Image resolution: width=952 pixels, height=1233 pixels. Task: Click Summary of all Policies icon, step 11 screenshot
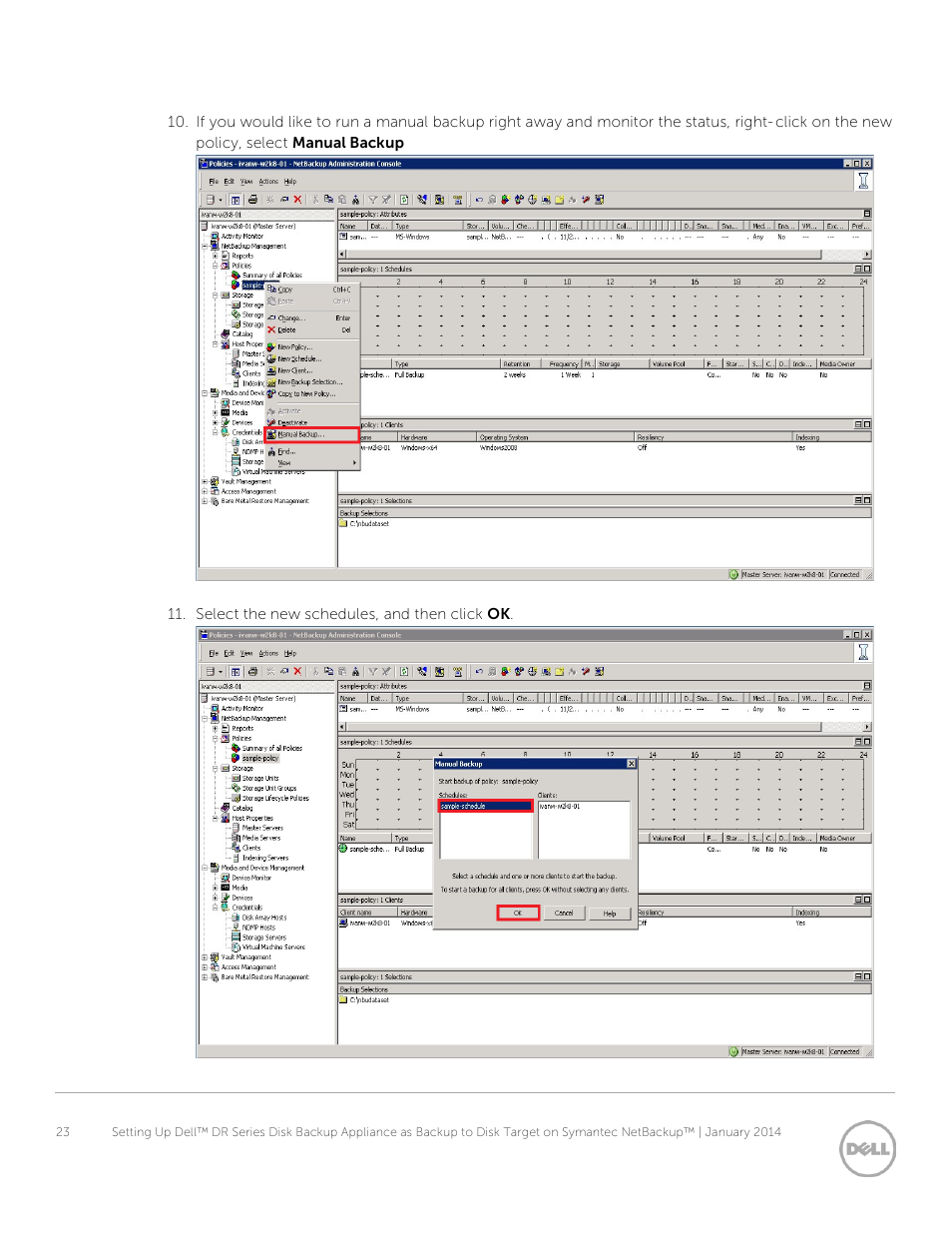click(236, 748)
